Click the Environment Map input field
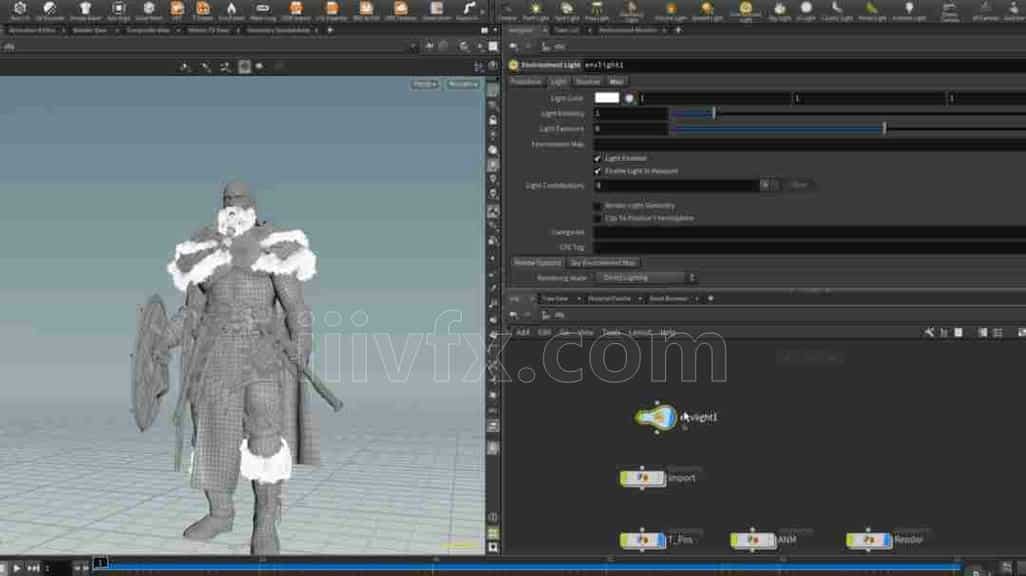This screenshot has width=1026, height=576. pyautogui.click(x=809, y=144)
